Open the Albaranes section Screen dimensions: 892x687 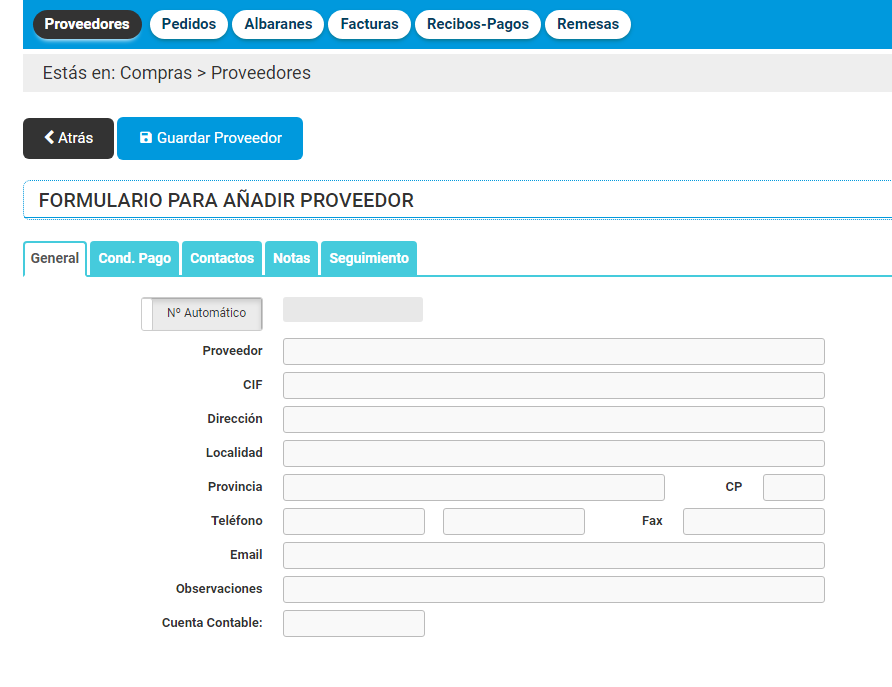coord(277,23)
